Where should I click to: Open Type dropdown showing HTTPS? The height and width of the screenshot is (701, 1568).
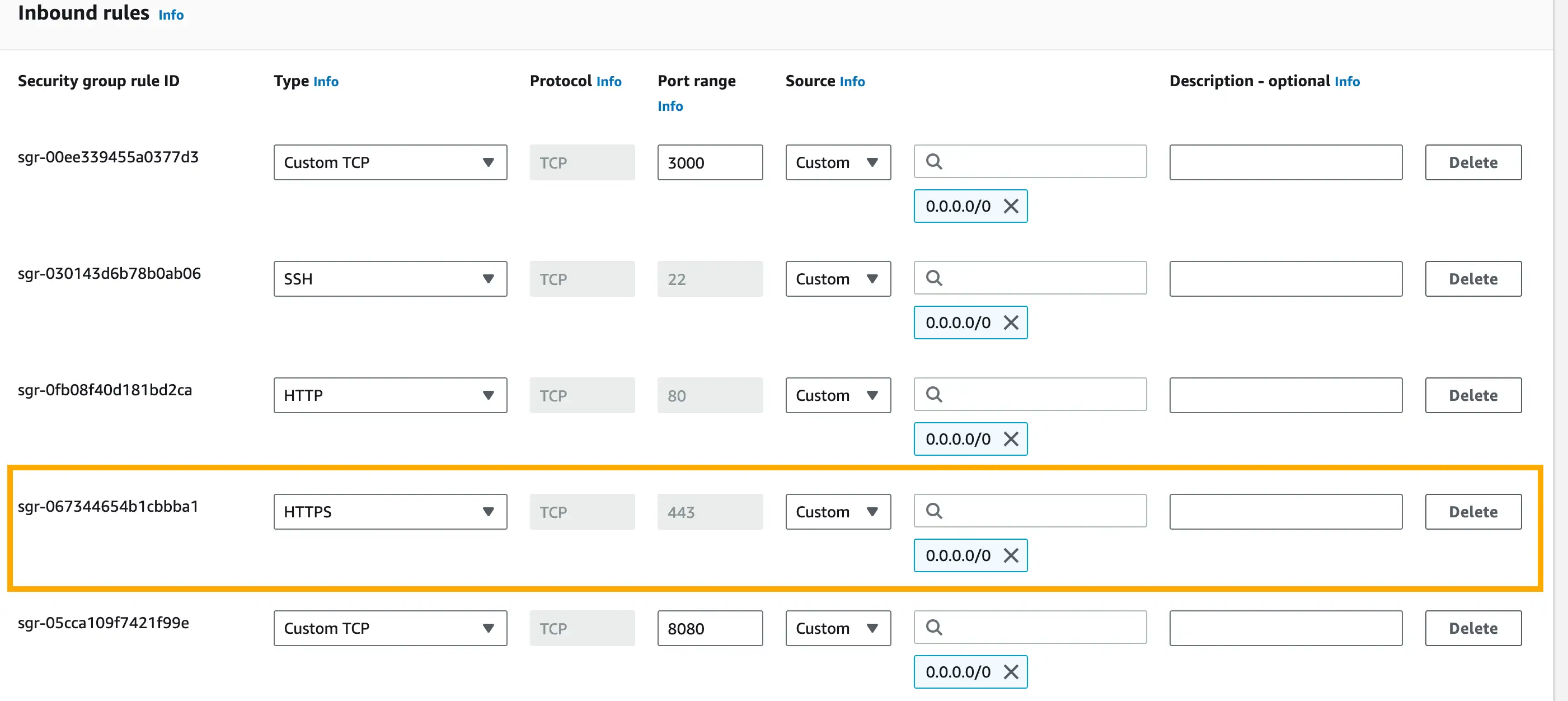point(389,512)
